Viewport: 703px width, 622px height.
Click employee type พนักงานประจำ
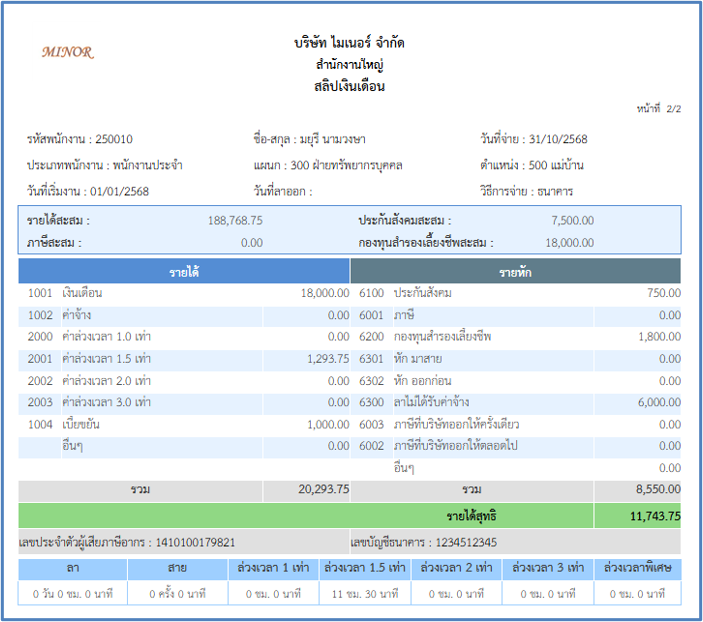coord(148,165)
